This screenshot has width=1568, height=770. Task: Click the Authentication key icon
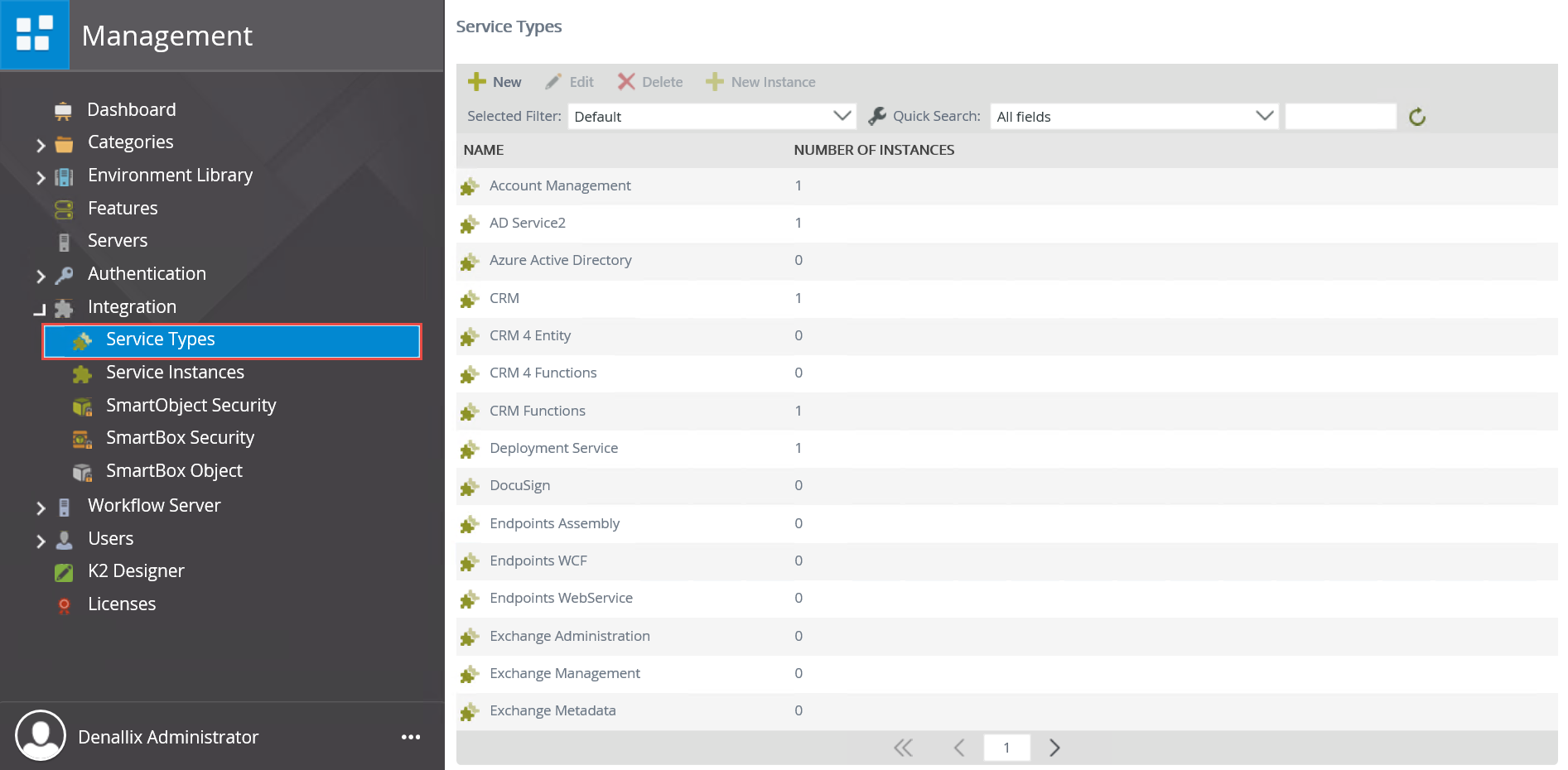click(x=64, y=275)
